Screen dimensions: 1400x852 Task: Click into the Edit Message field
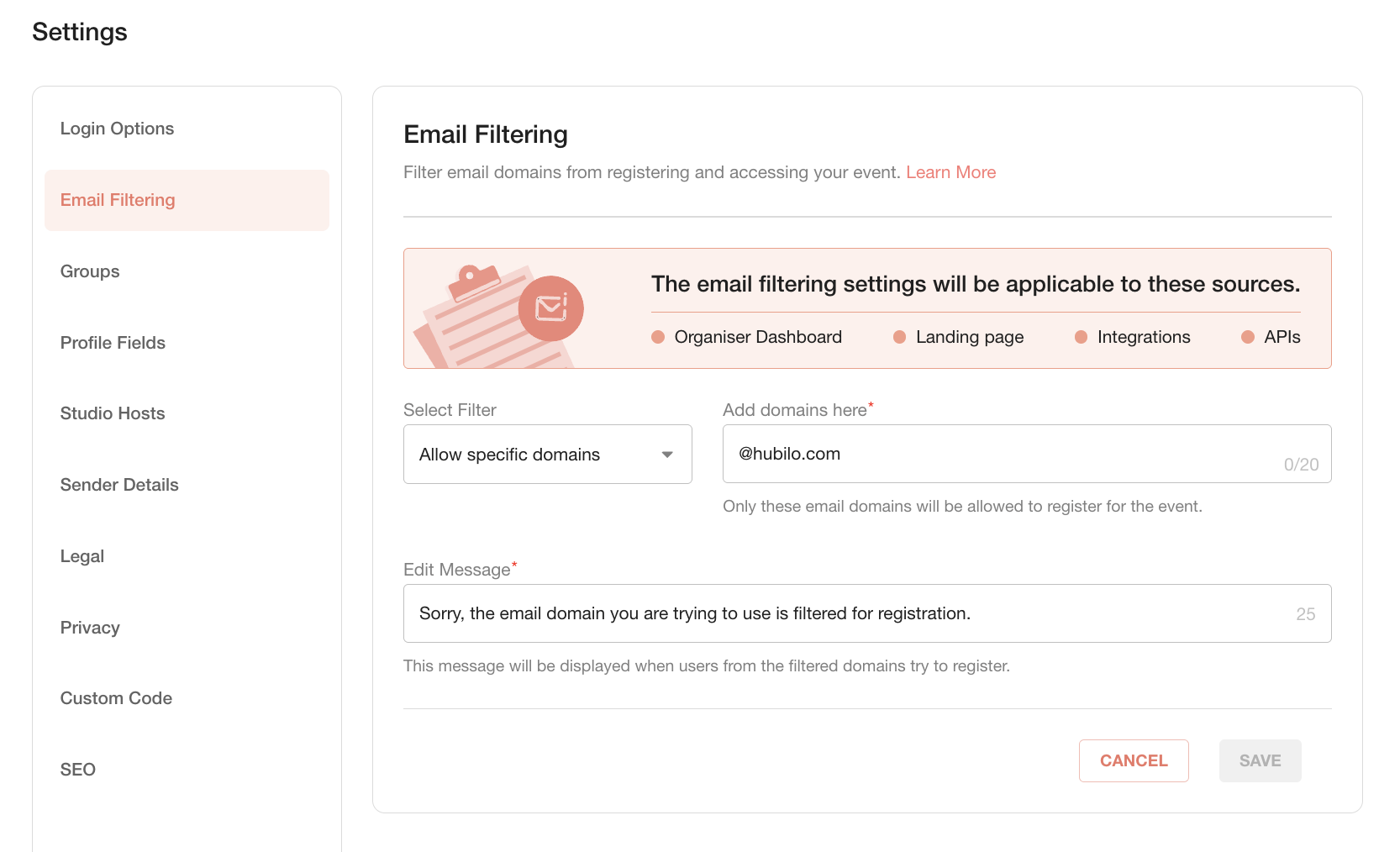[867, 613]
